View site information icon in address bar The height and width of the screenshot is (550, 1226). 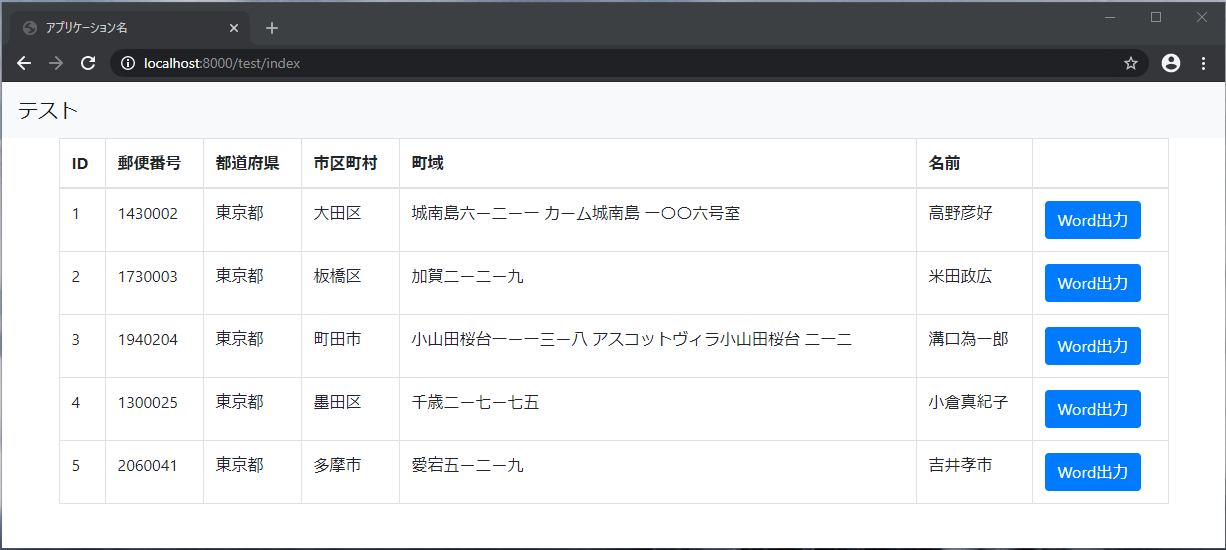click(127, 63)
